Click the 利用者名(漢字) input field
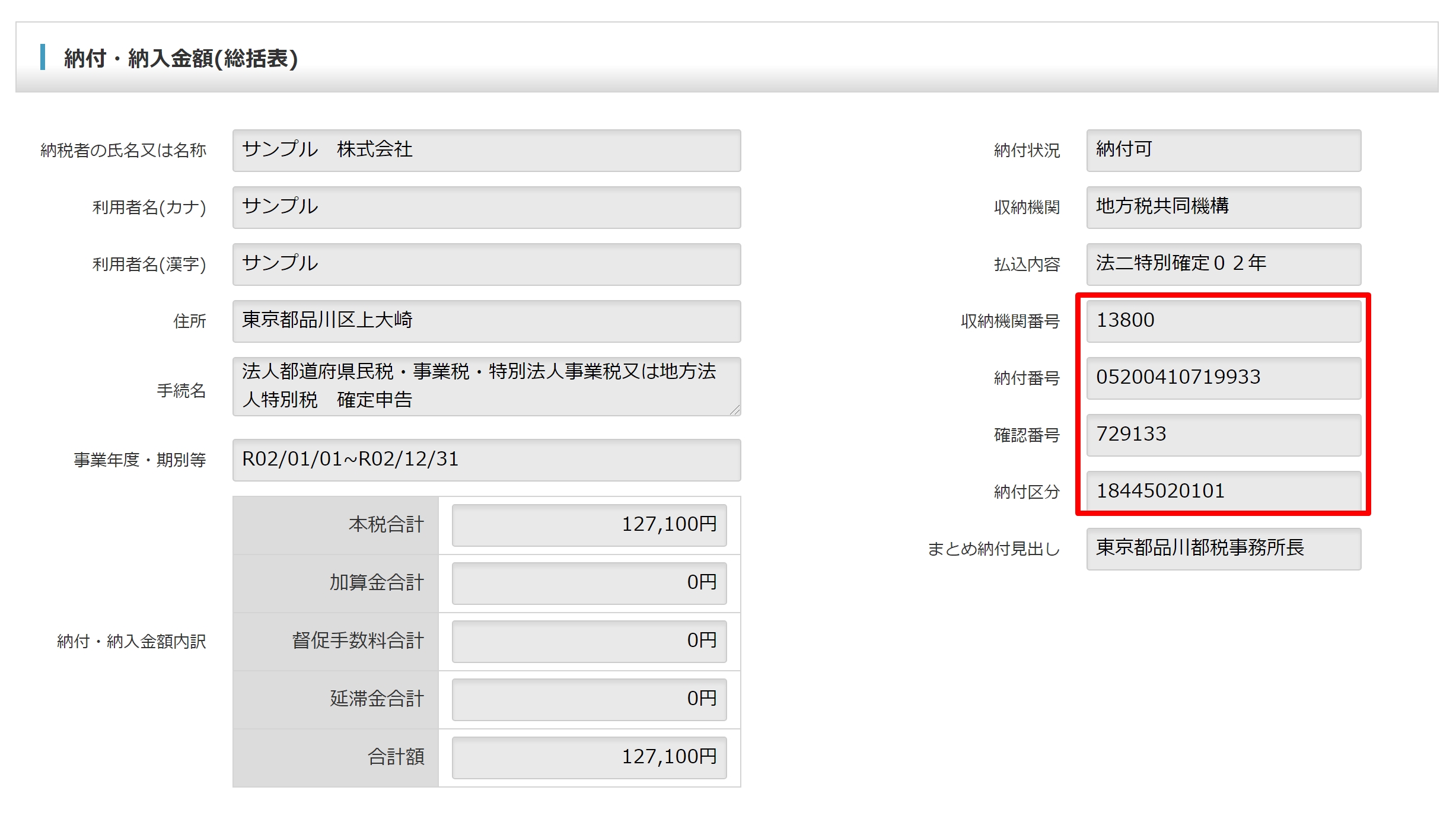The height and width of the screenshot is (819, 1456). [x=486, y=264]
